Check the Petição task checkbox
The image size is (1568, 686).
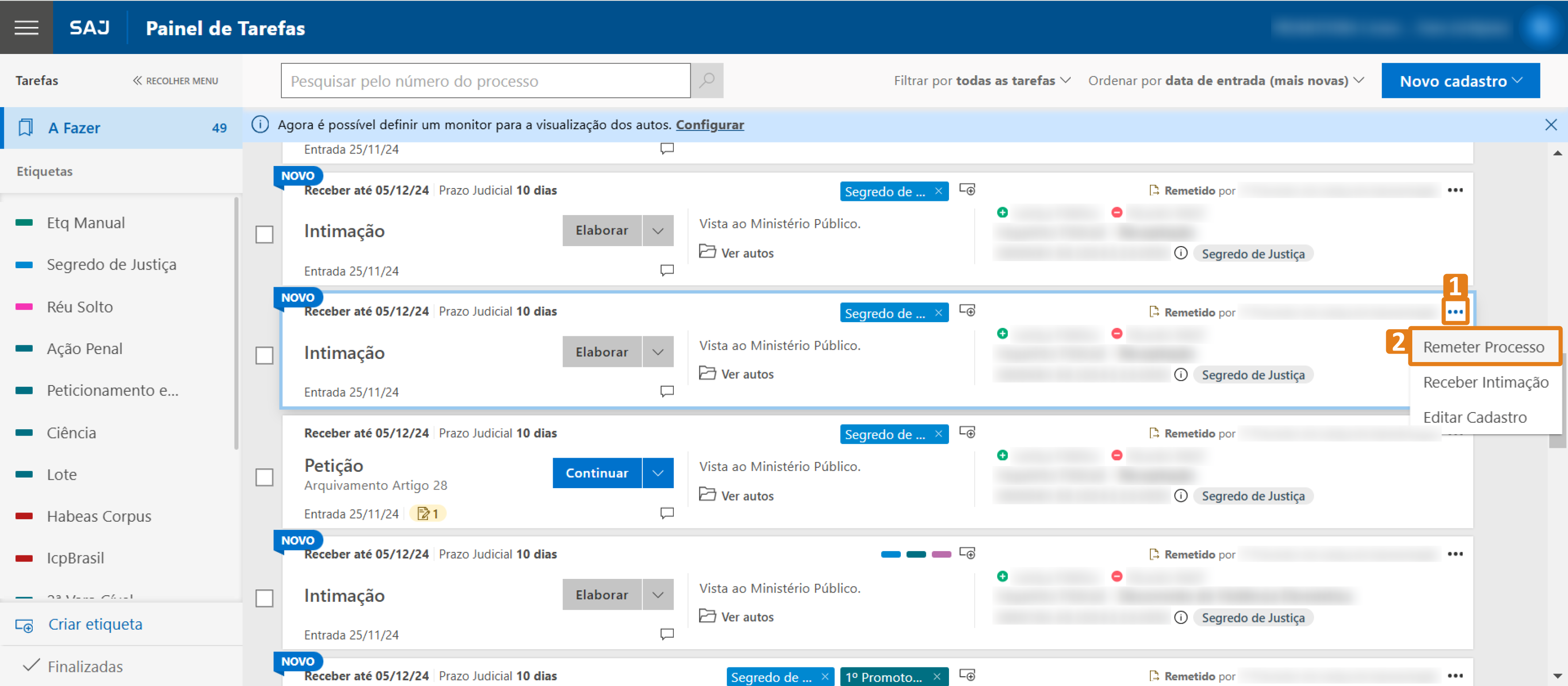pyautogui.click(x=264, y=477)
